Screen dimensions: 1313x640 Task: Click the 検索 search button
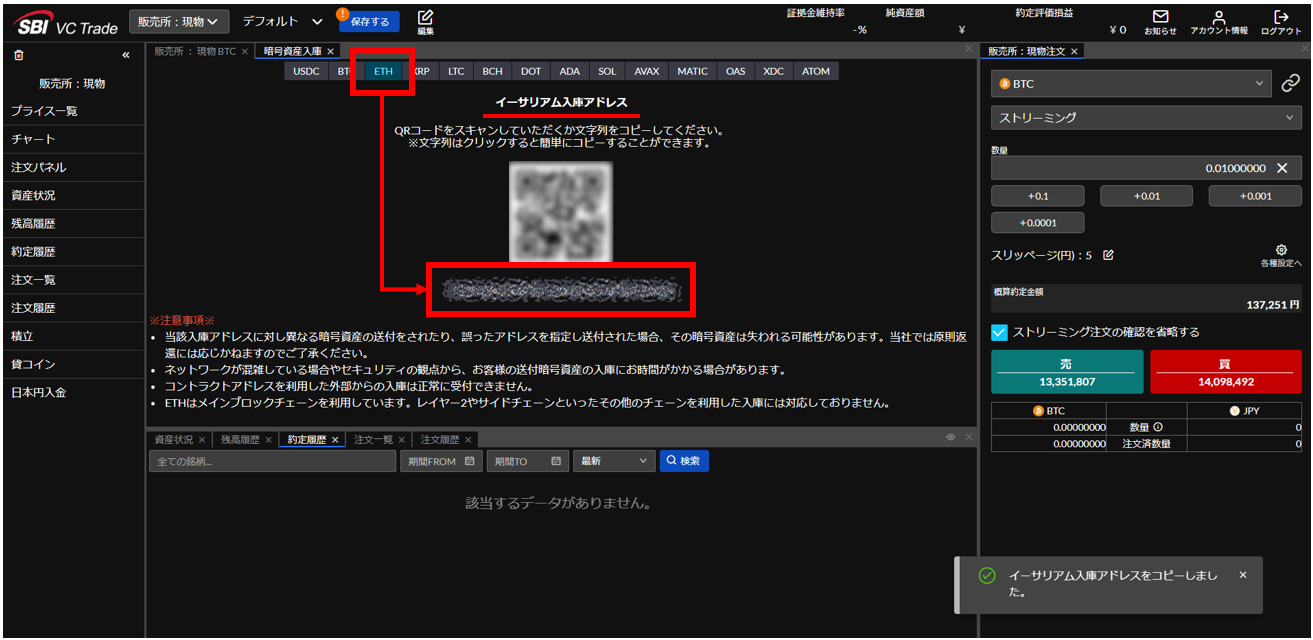[x=684, y=461]
